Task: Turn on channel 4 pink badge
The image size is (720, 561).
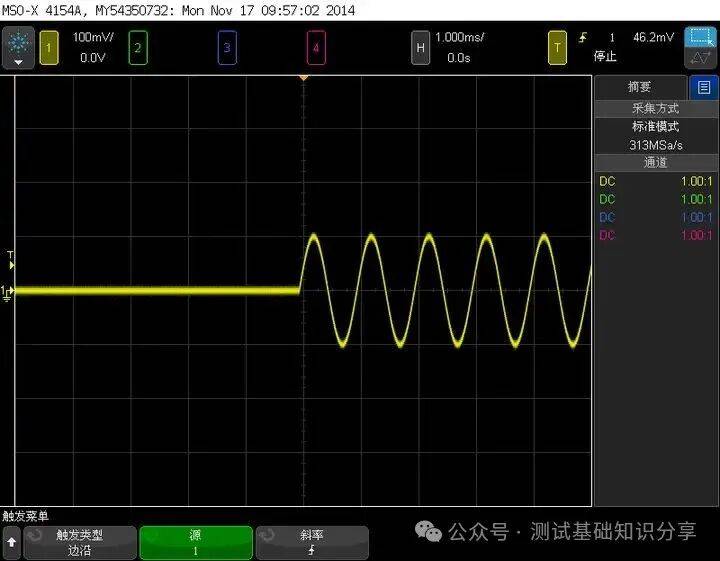Action: pyautogui.click(x=316, y=47)
